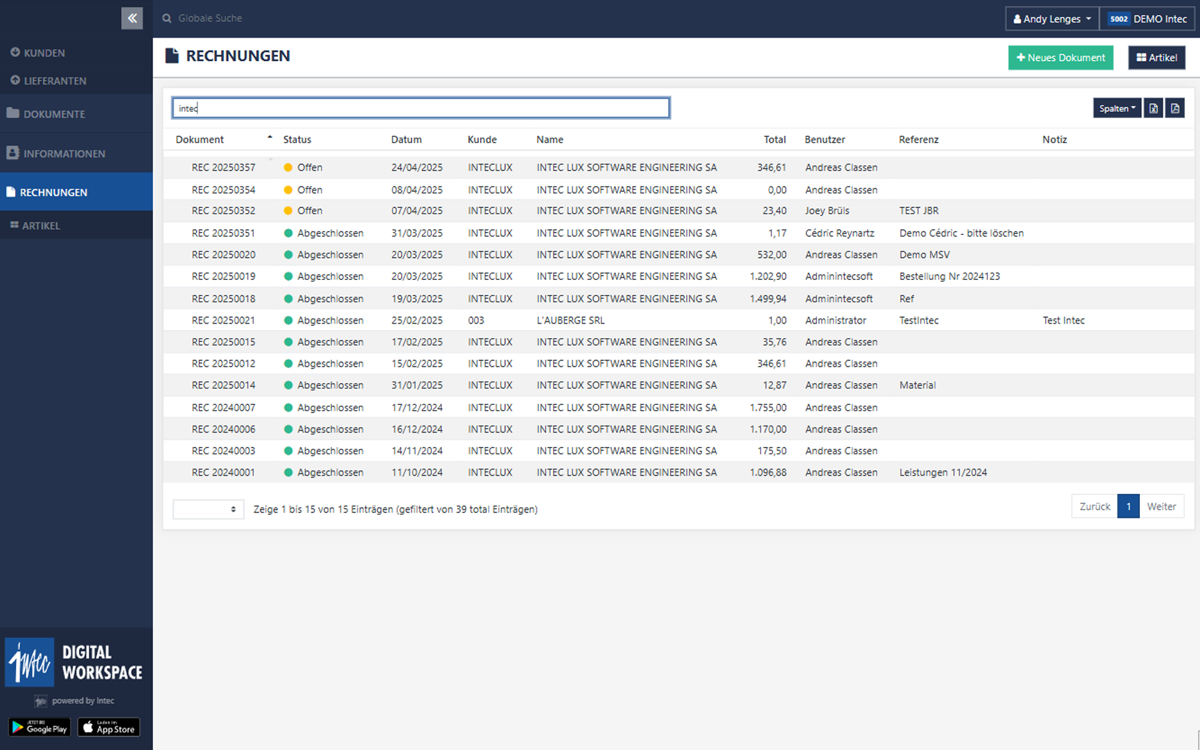The image size is (1200, 750).
Task: Select invoice REC 20250012
Action: click(224, 364)
